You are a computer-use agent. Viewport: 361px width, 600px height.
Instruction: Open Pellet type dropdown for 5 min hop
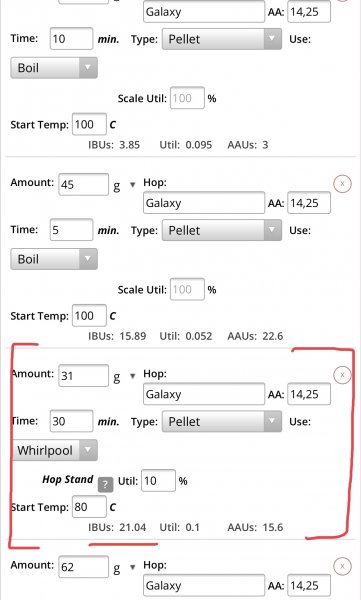222,230
